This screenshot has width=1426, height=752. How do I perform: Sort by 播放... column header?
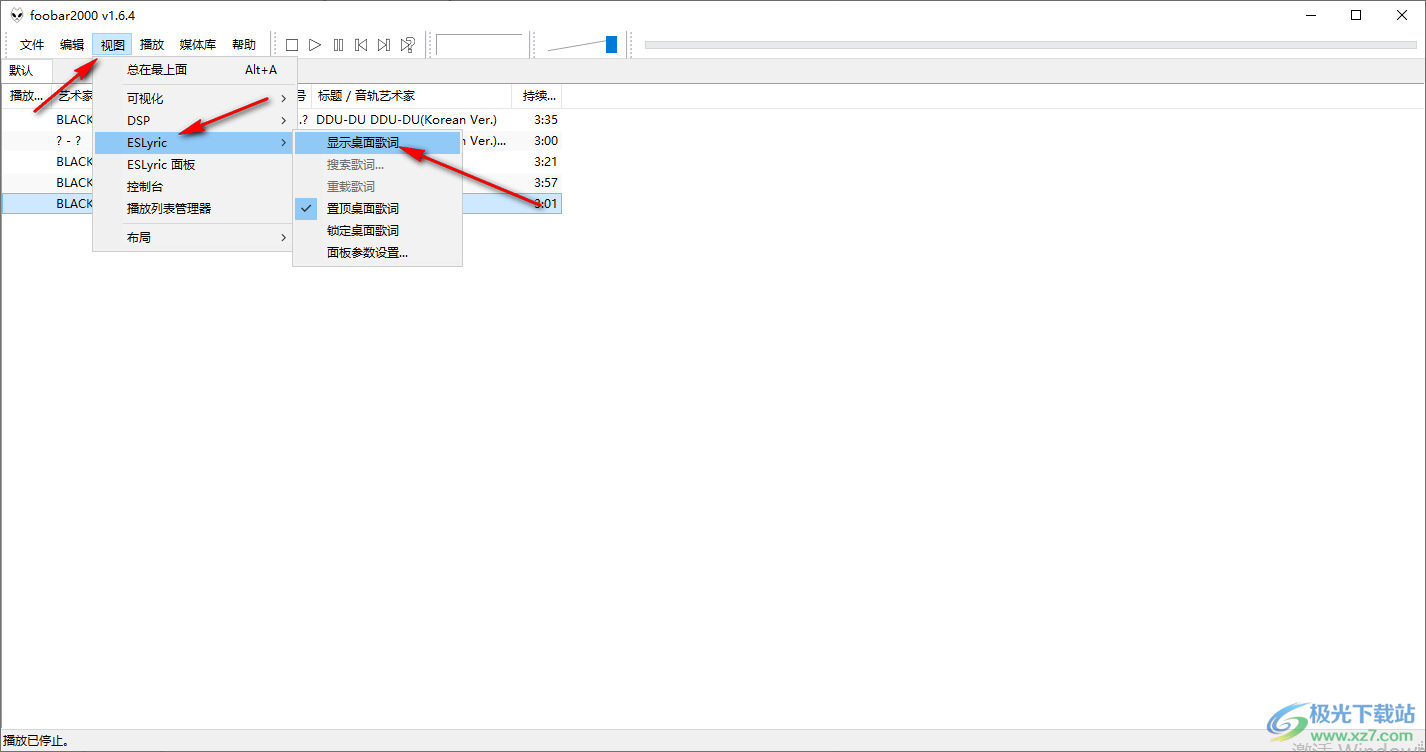click(x=26, y=96)
